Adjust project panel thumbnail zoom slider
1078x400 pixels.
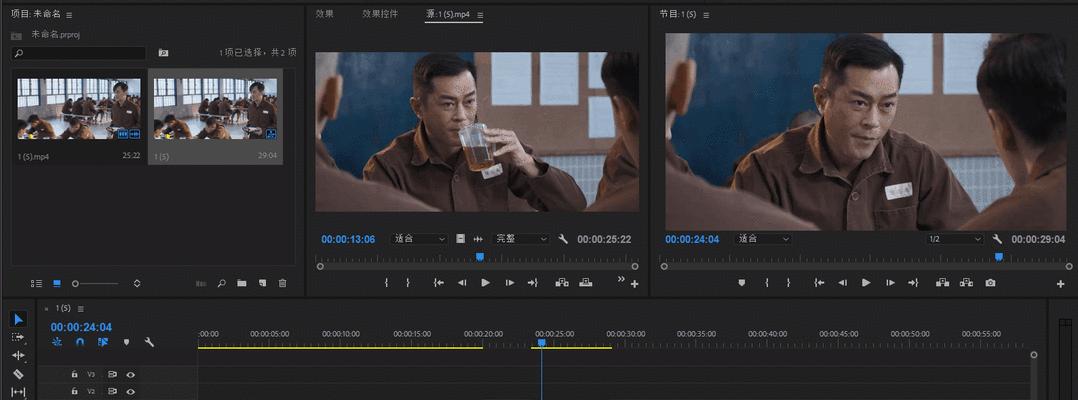96,283
